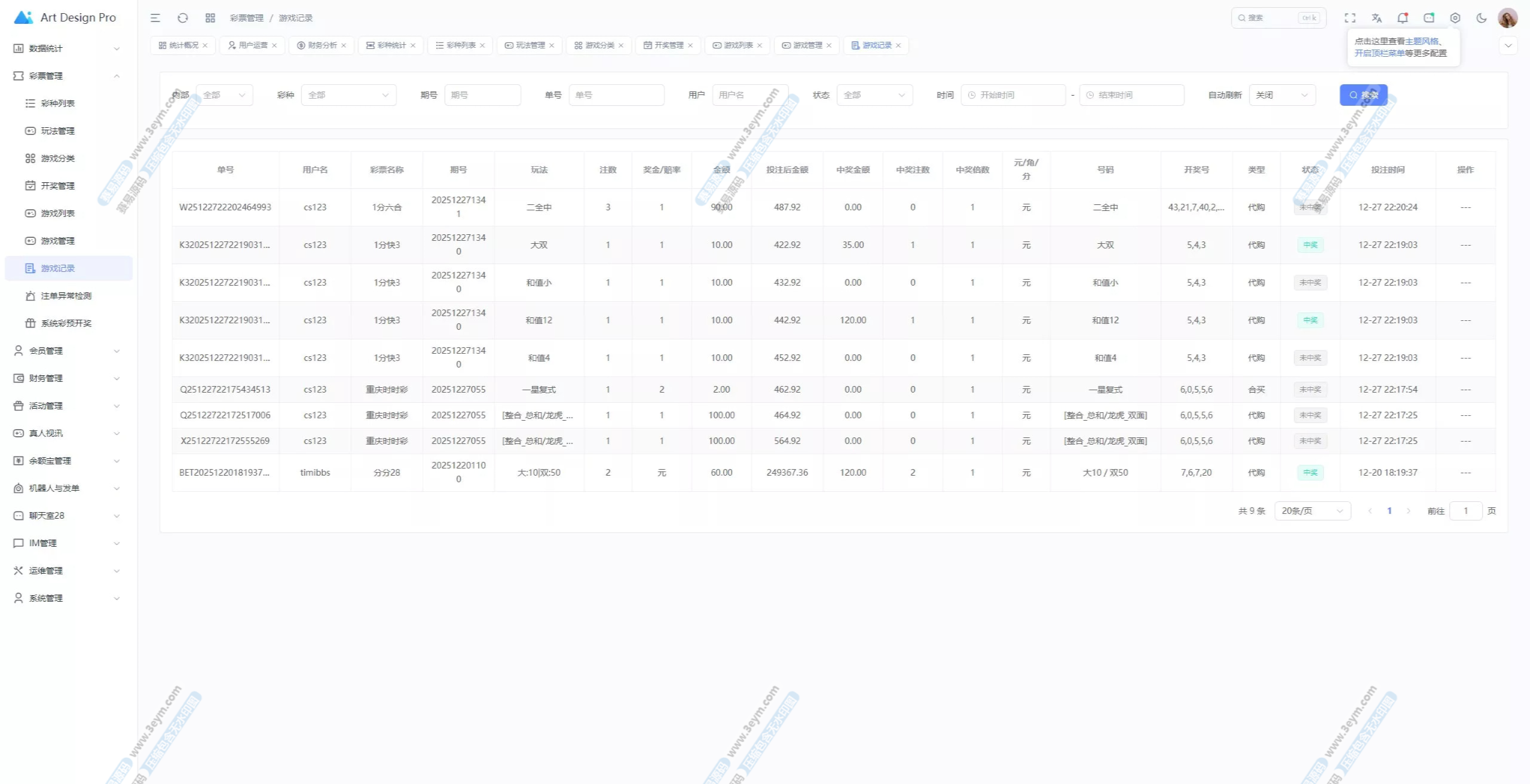The height and width of the screenshot is (784, 1530).
Task: Open the notifications bell icon
Action: [x=1403, y=18]
